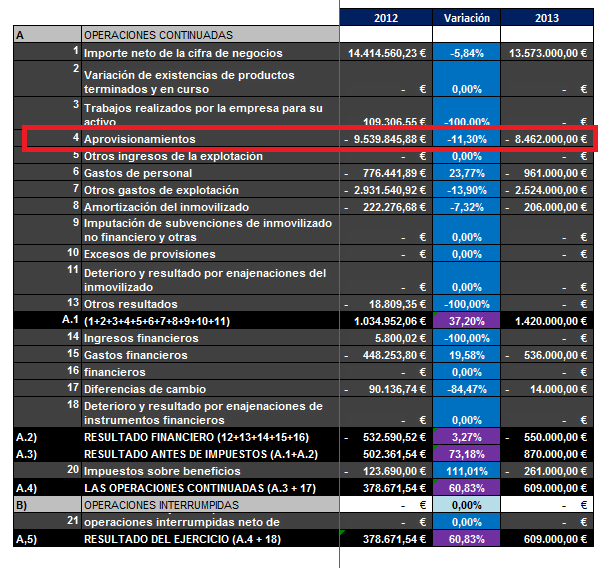Select the -5,84% variation cell
The height and width of the screenshot is (568, 600).
pyautogui.click(x=466, y=52)
